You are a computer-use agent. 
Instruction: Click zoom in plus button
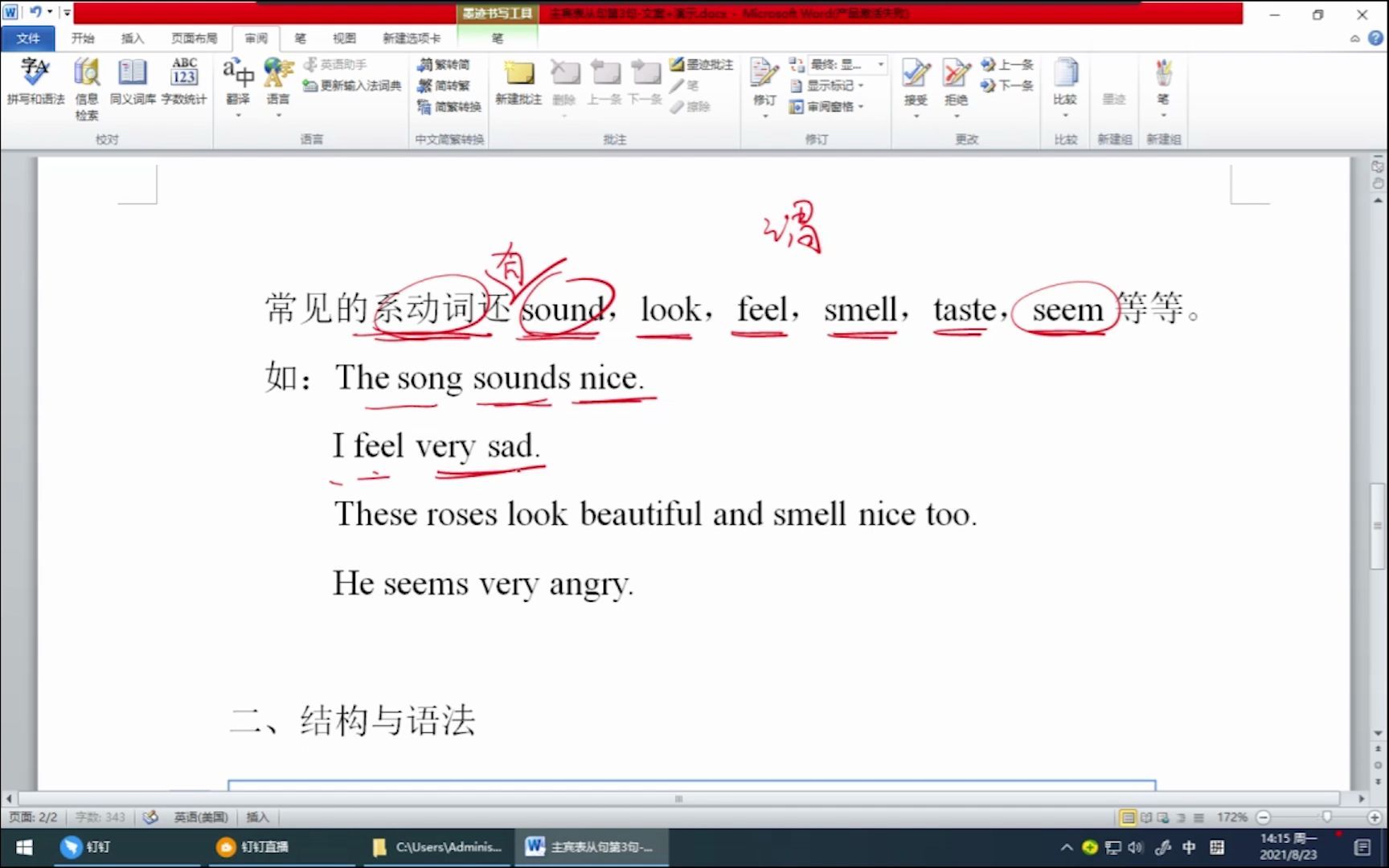(x=1375, y=817)
